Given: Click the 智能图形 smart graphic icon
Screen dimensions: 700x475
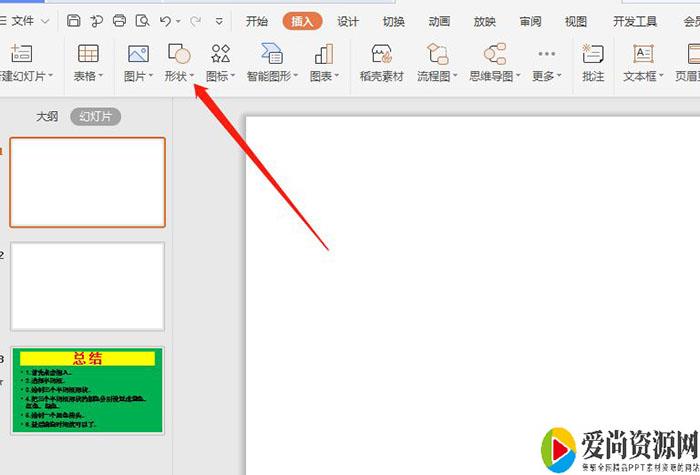Looking at the screenshot, I should click(271, 53).
